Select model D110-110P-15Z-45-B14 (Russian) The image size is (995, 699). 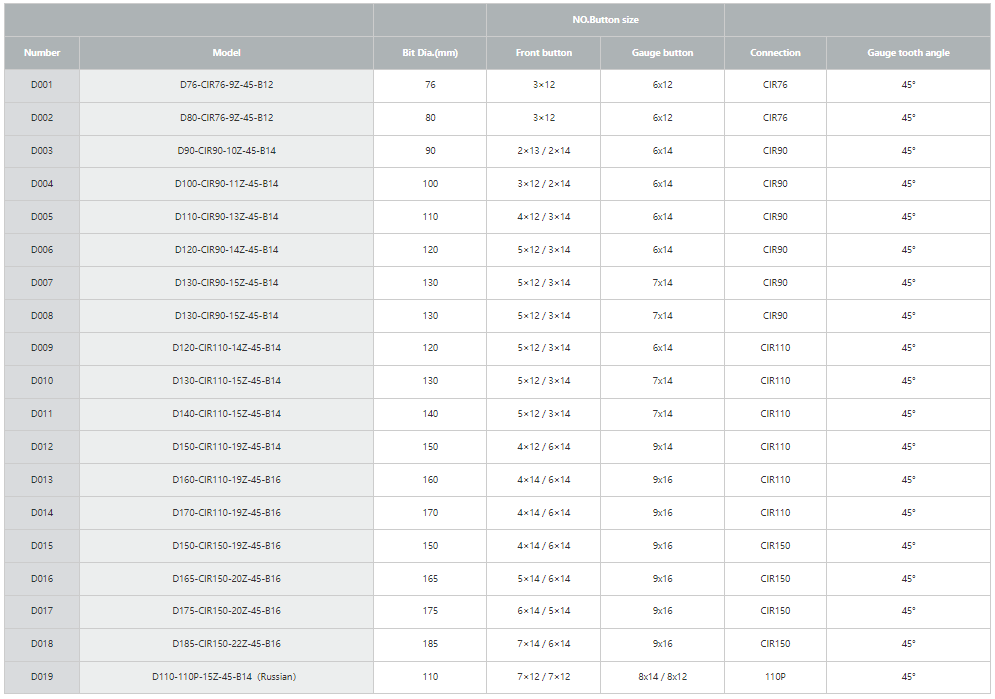point(224,677)
